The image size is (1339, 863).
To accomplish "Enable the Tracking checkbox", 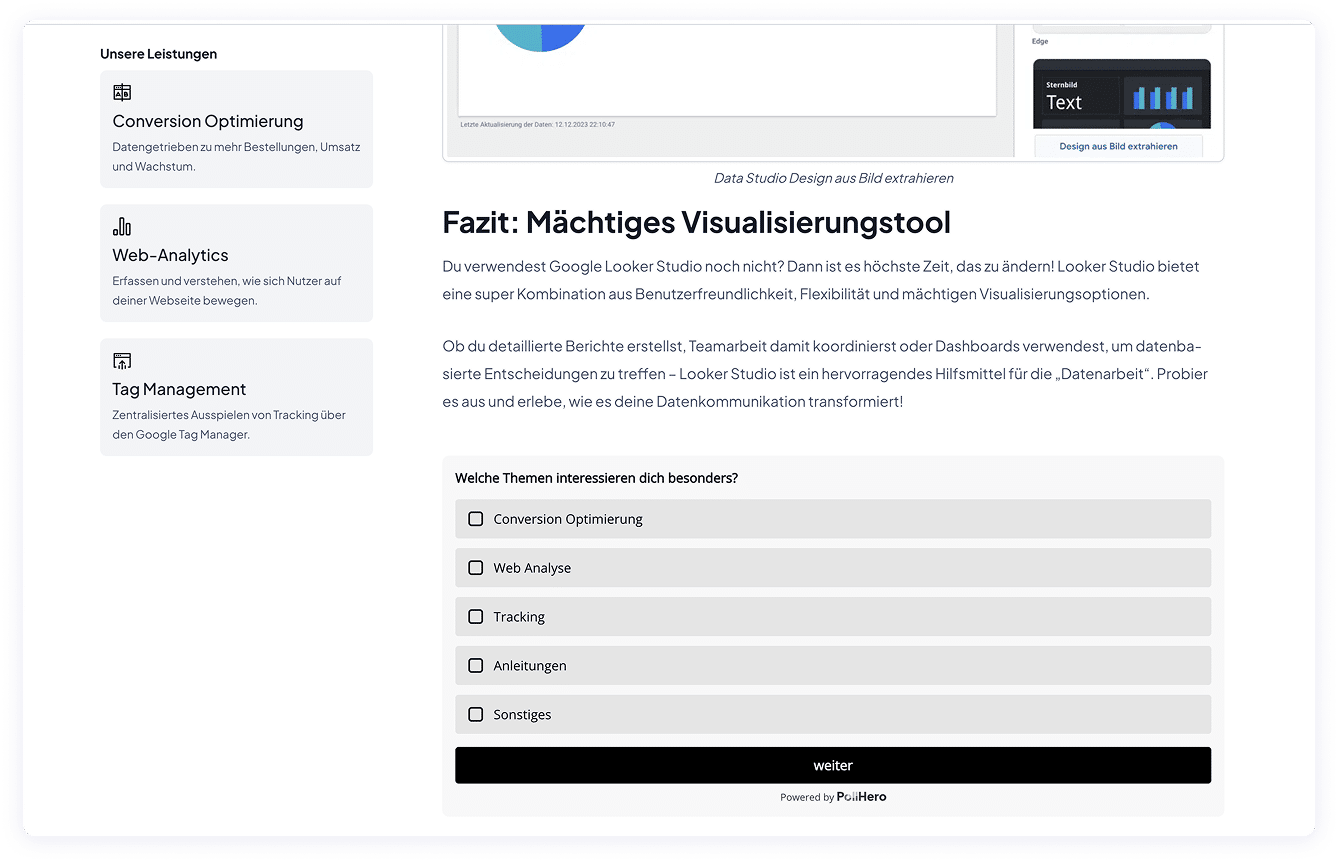I will click(476, 617).
